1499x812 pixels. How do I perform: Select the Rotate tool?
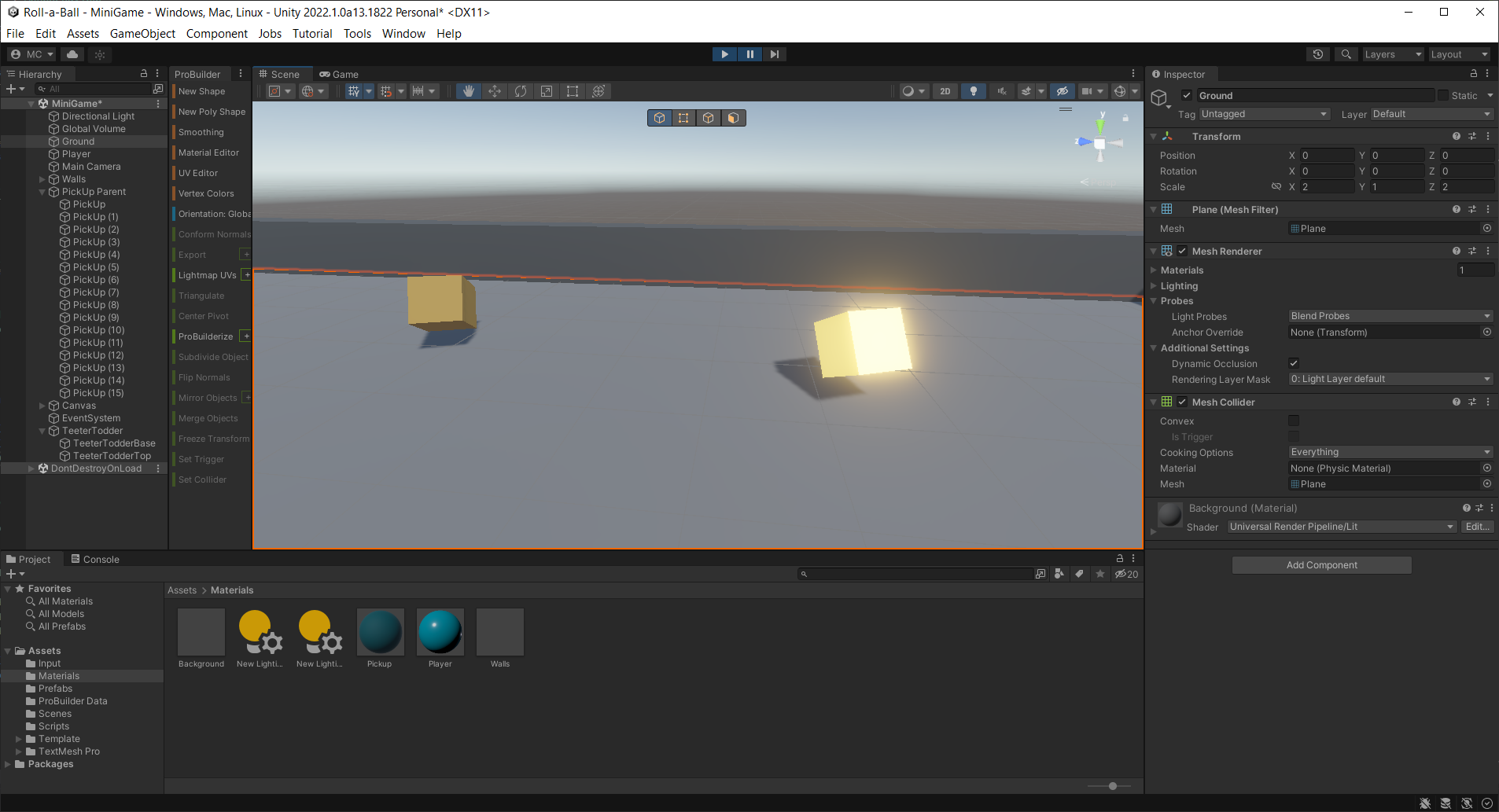coord(521,91)
